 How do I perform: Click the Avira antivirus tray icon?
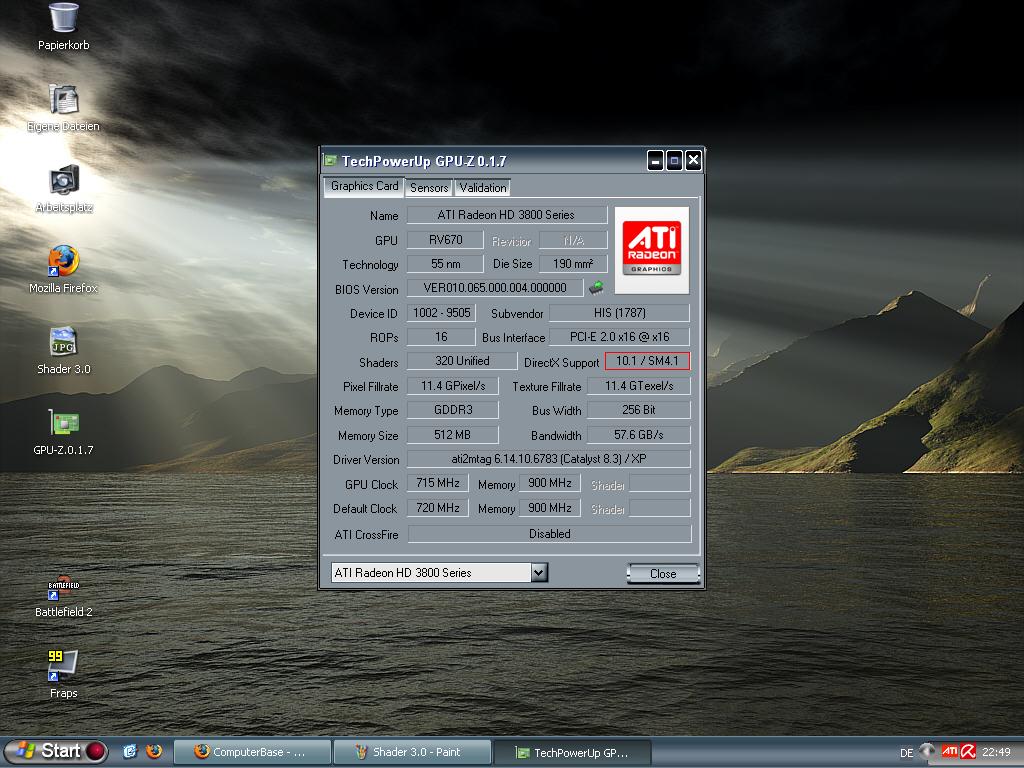968,752
